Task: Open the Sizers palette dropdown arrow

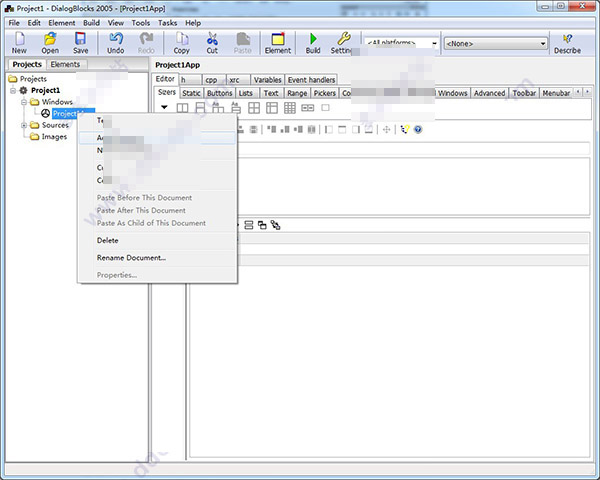Action: click(164, 107)
